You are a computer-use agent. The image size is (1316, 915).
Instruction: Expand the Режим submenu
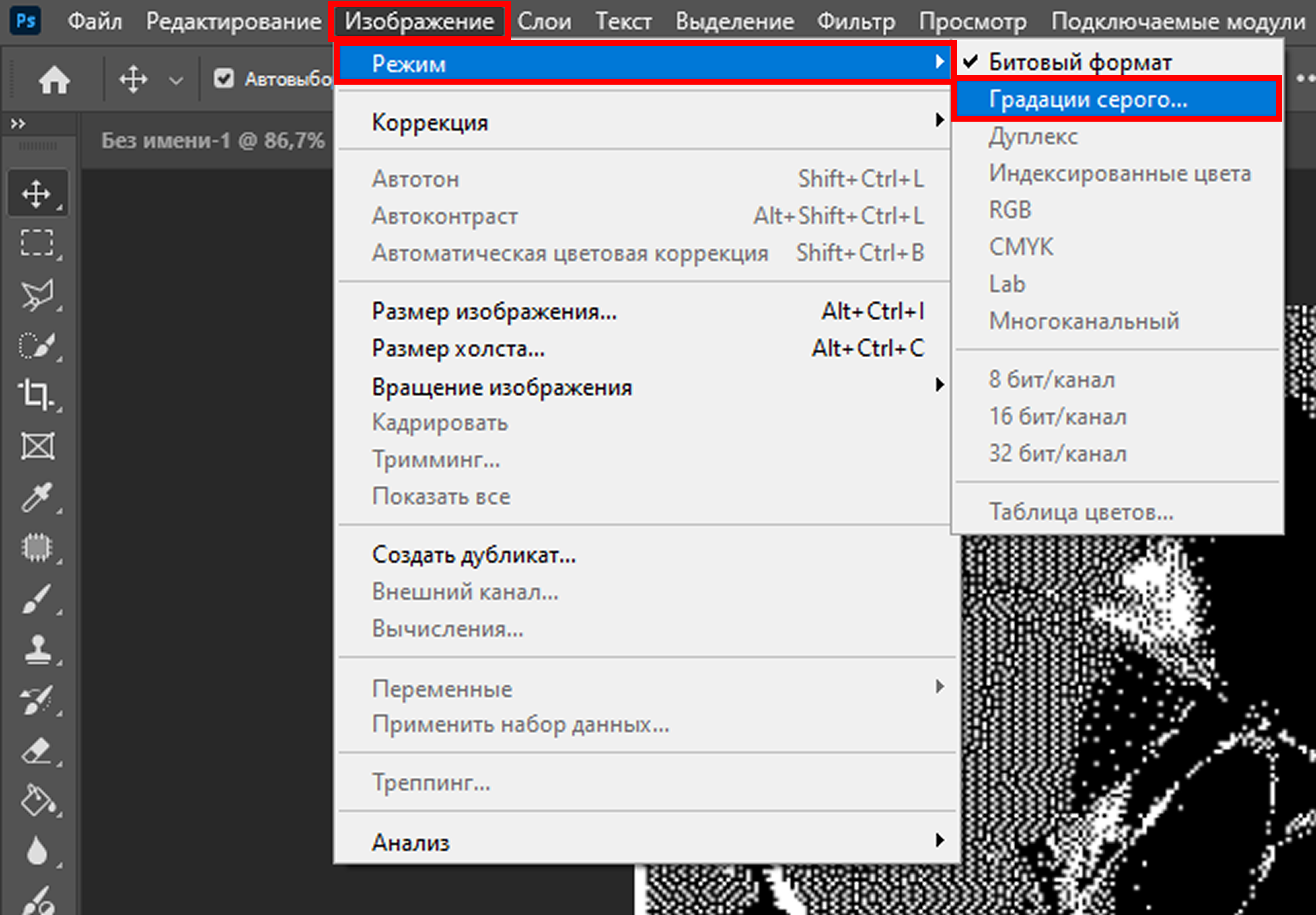click(x=644, y=63)
